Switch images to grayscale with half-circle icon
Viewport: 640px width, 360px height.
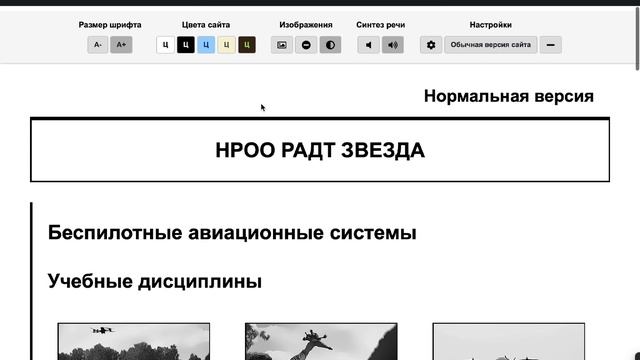point(331,45)
